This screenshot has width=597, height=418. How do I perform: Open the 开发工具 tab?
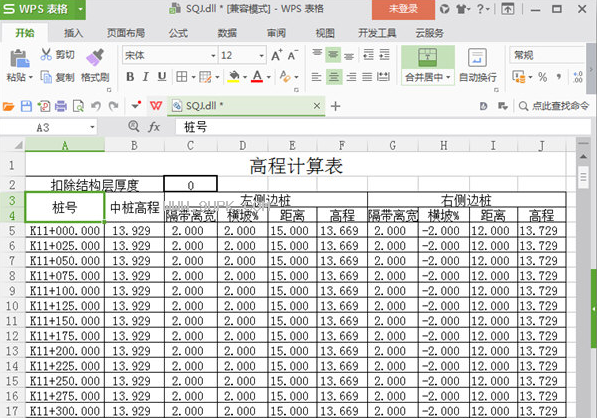click(377, 33)
